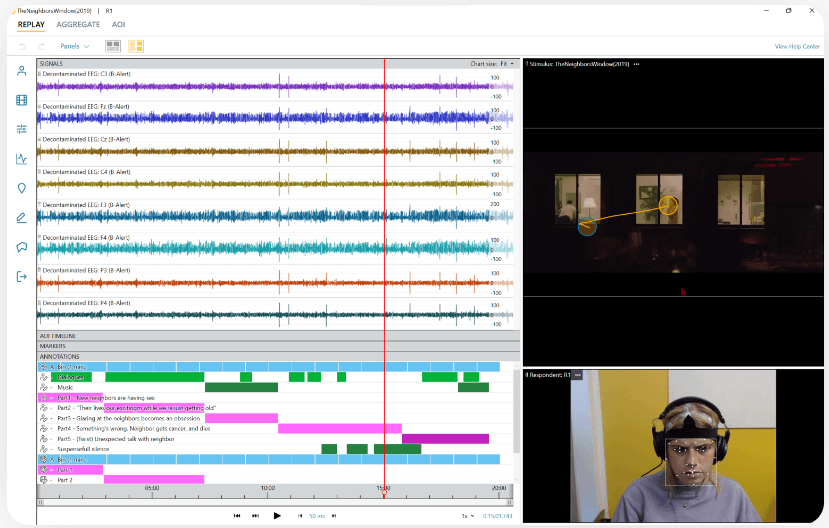Select the Part4 pink annotation block
Image resolution: width=829 pixels, height=528 pixels.
pyautogui.click(x=340, y=429)
